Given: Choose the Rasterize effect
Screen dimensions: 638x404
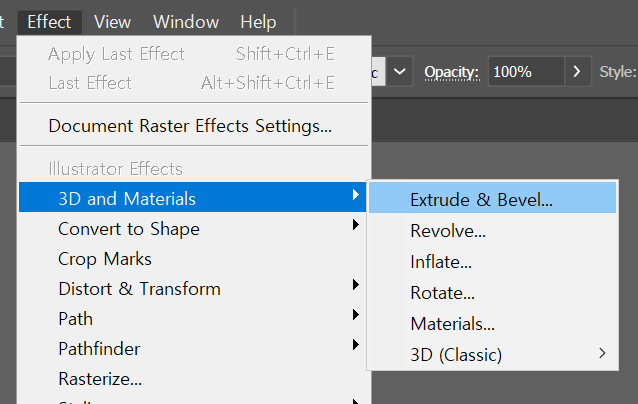Looking at the screenshot, I should [x=194, y=379].
